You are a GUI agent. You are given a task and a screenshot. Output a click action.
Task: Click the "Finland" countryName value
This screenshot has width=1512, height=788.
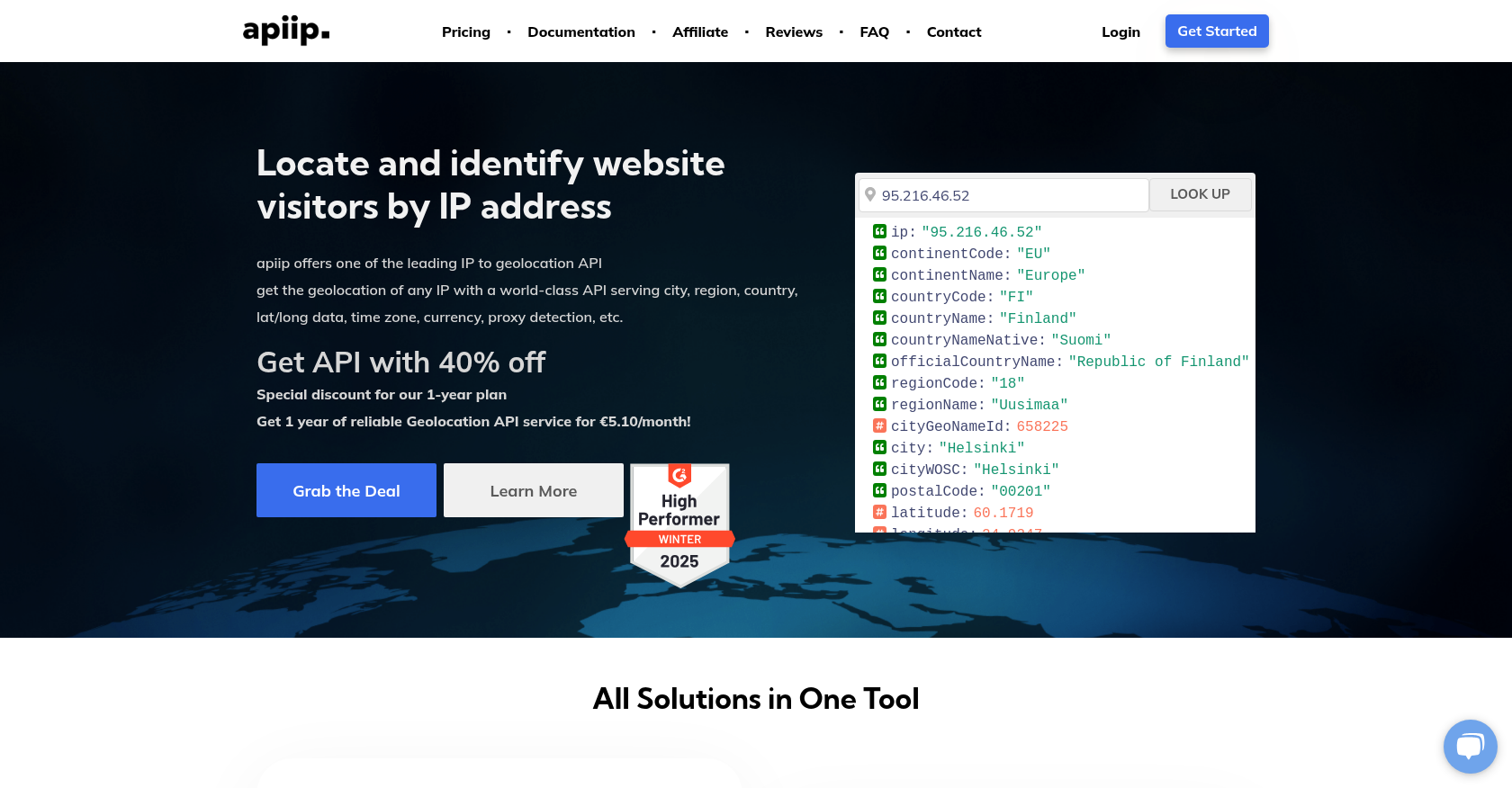click(1038, 318)
